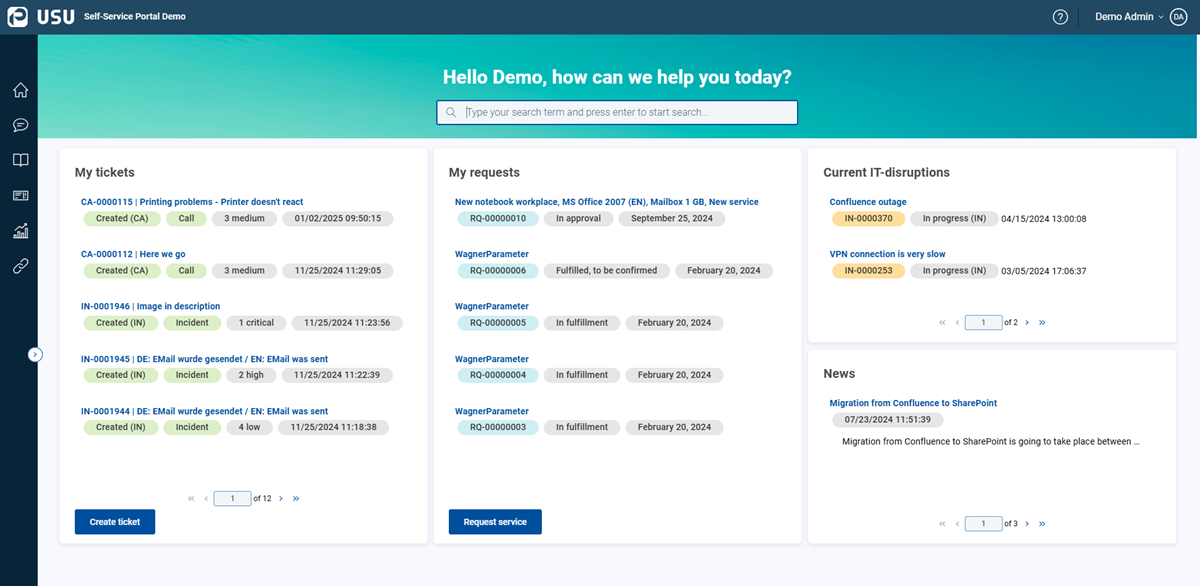Open the reports chart sidebar icon

click(x=20, y=231)
